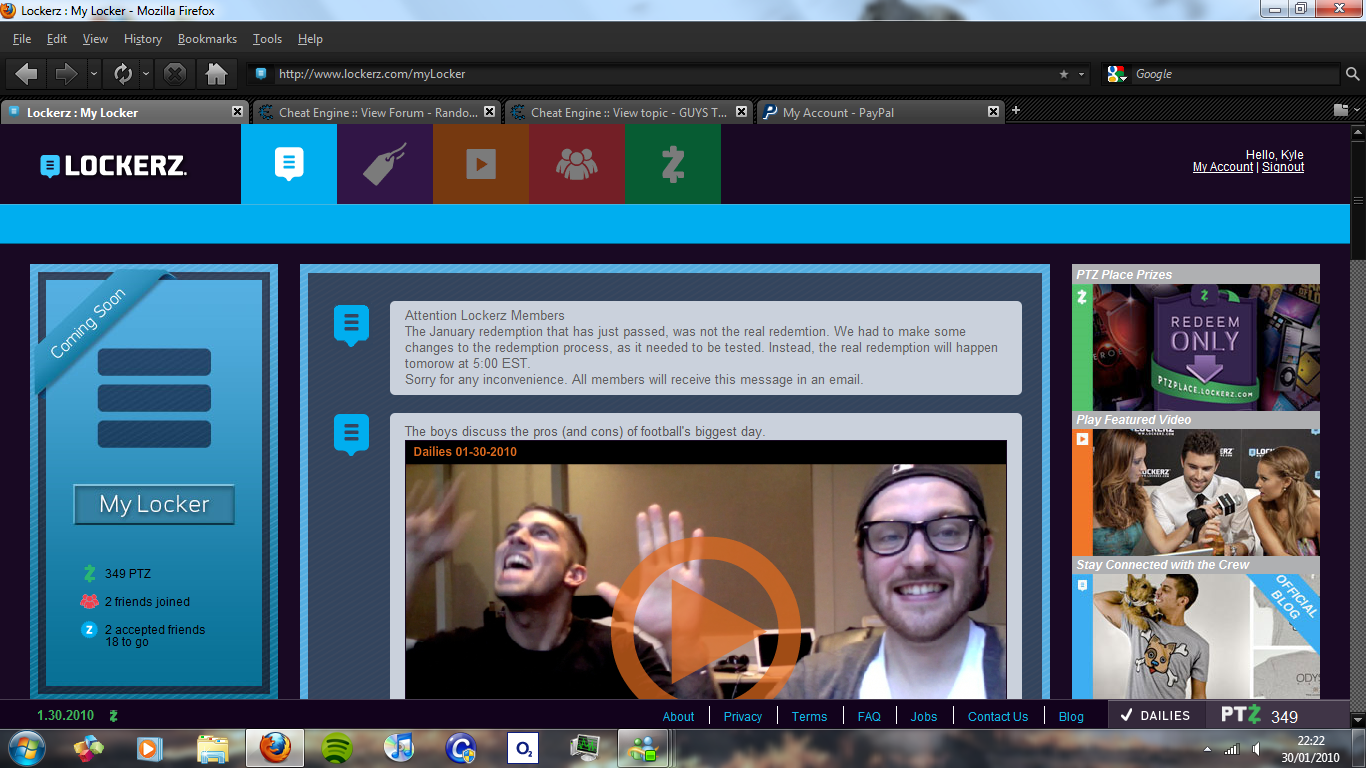Open search engine selector dropdown
Screen dimensions: 1366x768
point(1118,74)
